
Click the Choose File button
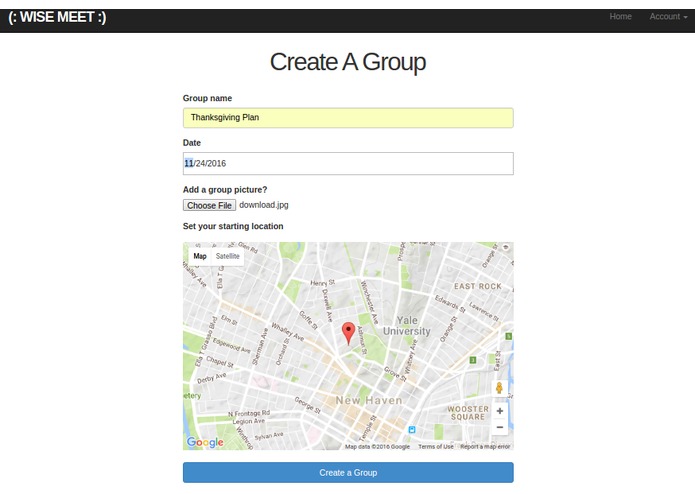click(x=209, y=205)
